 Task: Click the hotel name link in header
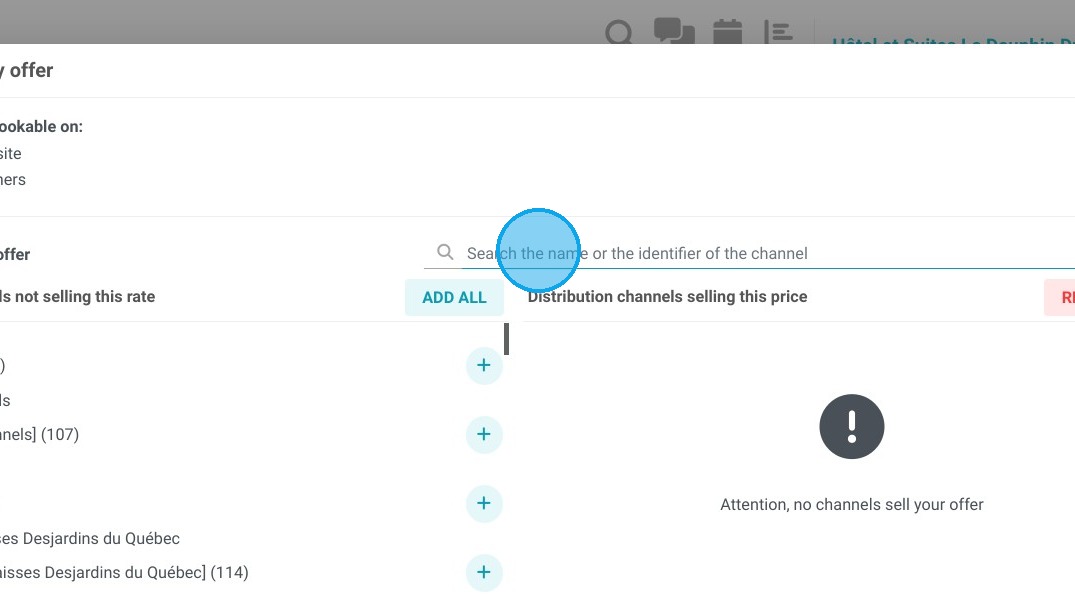click(x=953, y=41)
